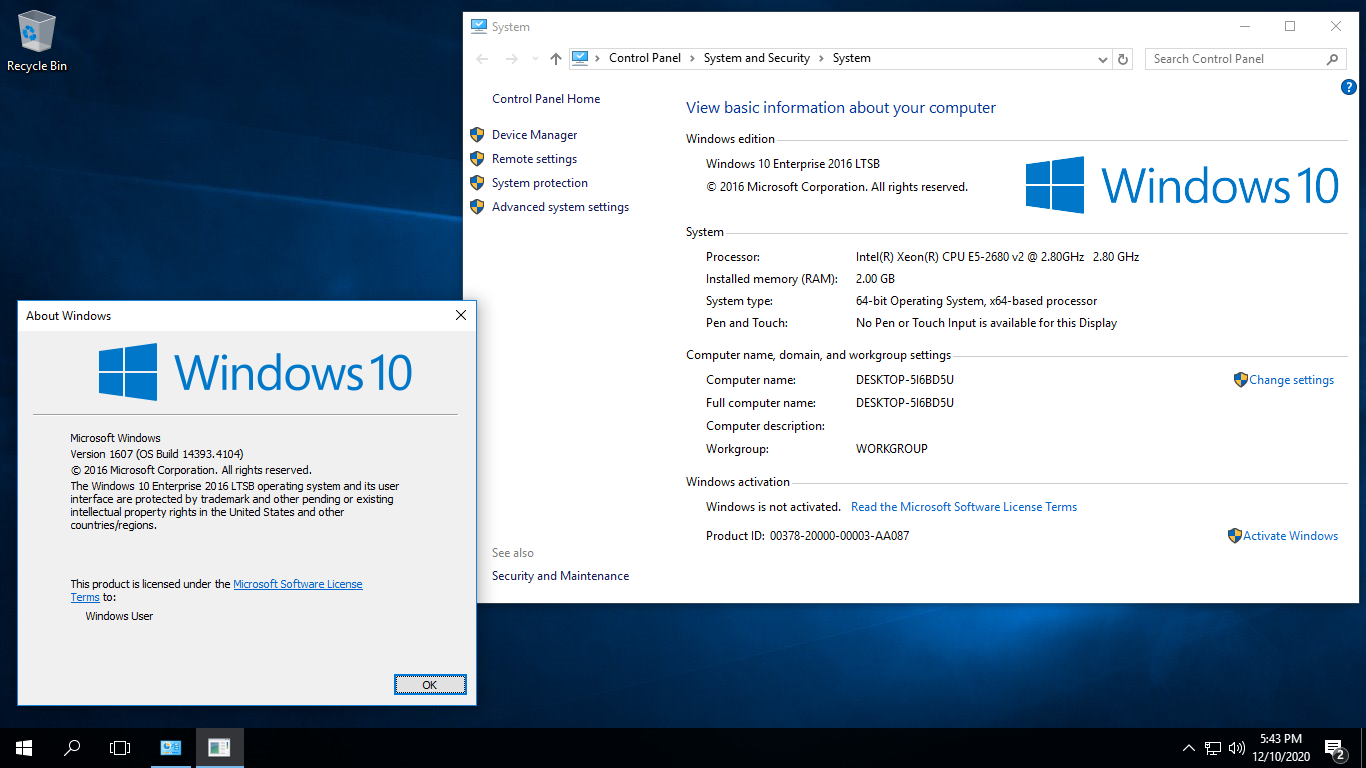Open the Recycle Bin desktop icon
Image resolution: width=1366 pixels, height=768 pixels.
(x=37, y=41)
